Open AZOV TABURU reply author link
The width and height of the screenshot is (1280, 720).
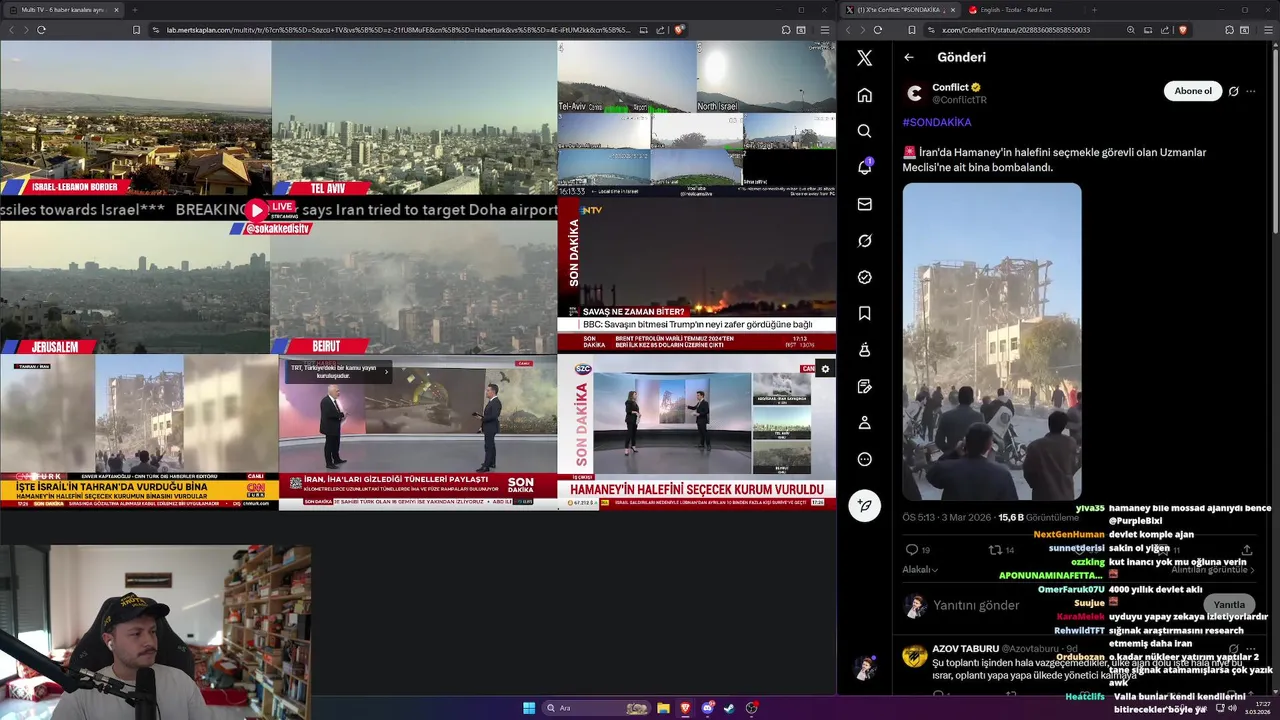click(965, 649)
